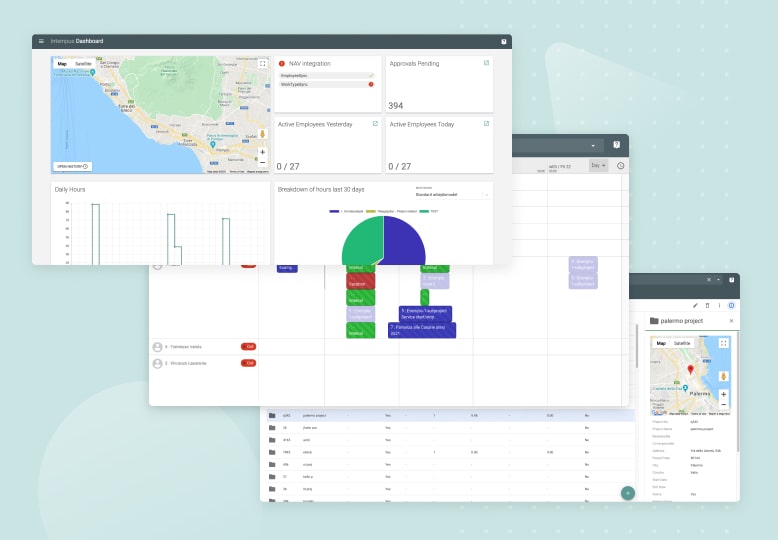
Task: Open Approvals Pending in new view
Action: coord(486,62)
